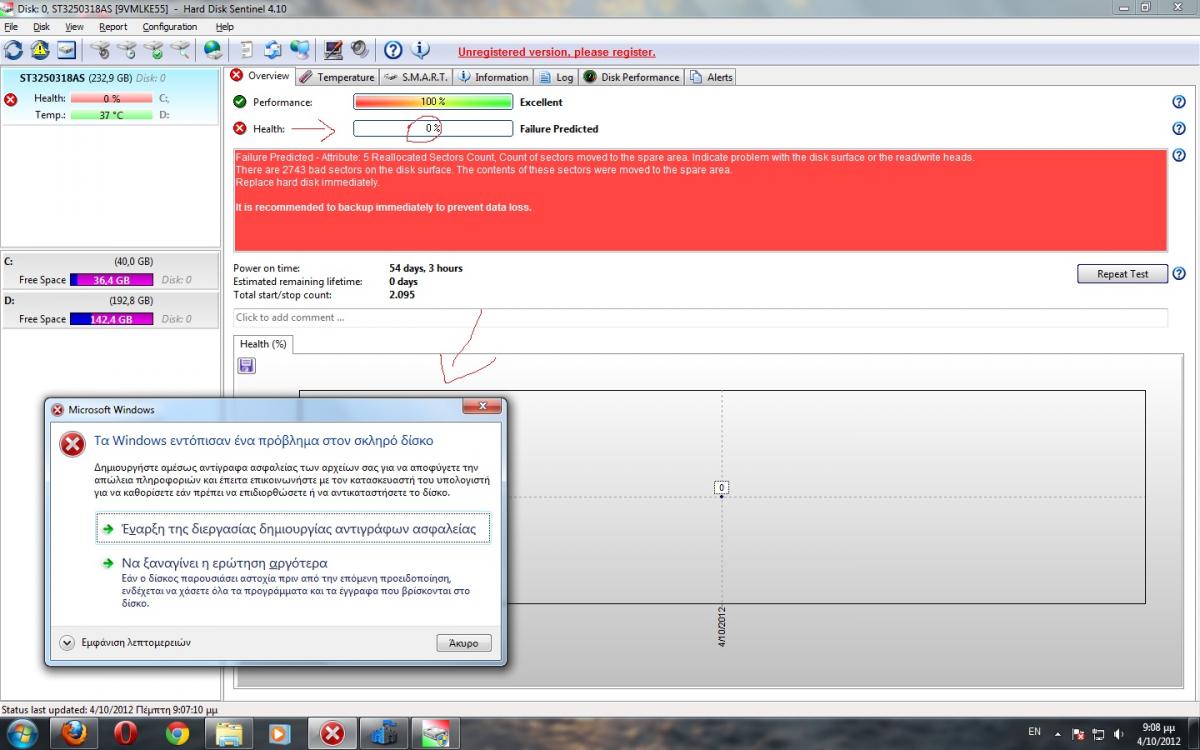Click the first disk test toolbar icon
Image resolution: width=1200 pixels, height=750 pixels.
pos(100,49)
